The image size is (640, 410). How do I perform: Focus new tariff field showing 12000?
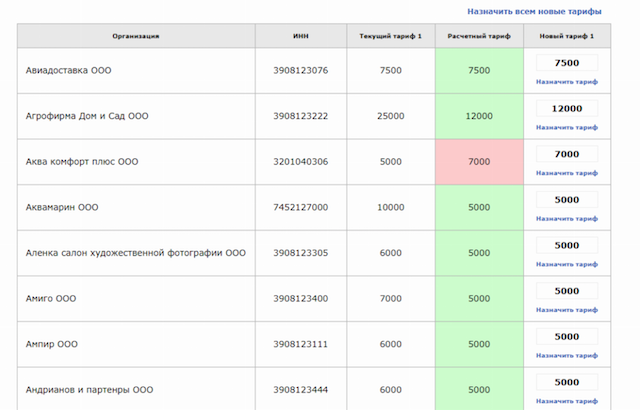tap(567, 109)
